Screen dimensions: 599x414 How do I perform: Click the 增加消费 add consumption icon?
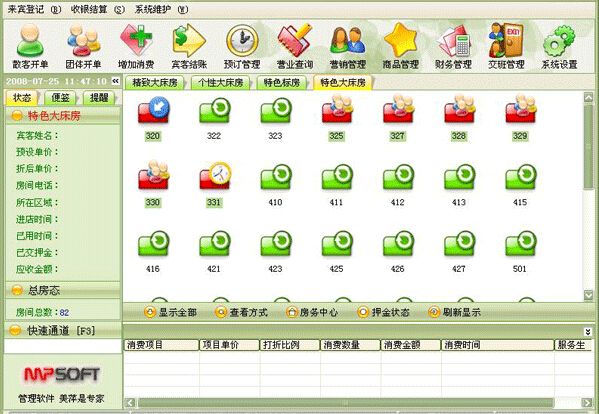point(136,46)
